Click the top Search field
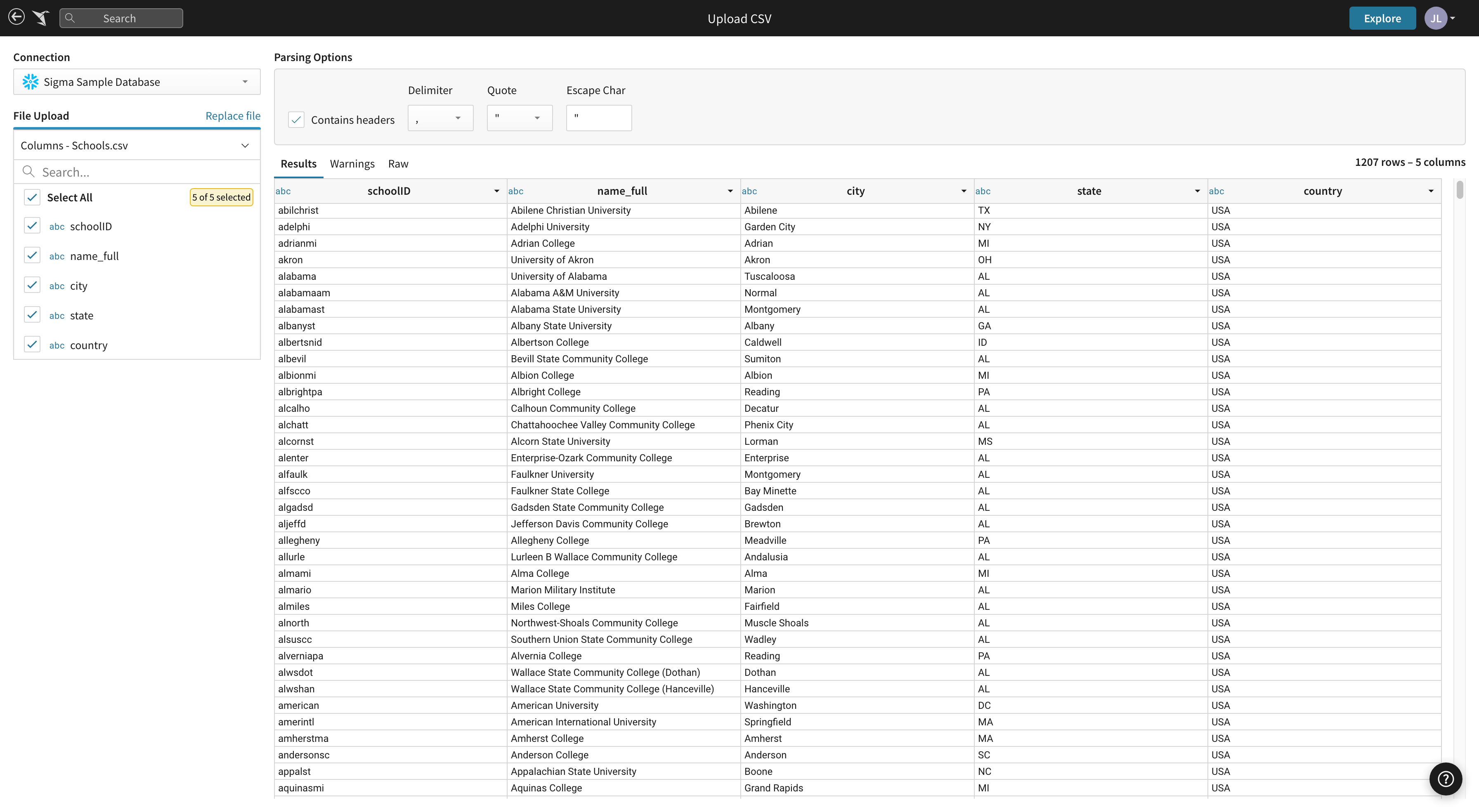Screen dimensions: 1479x812 (x=121, y=18)
